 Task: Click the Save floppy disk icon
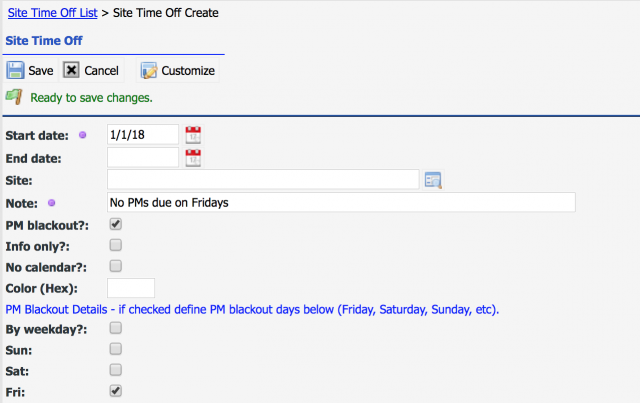coord(15,70)
